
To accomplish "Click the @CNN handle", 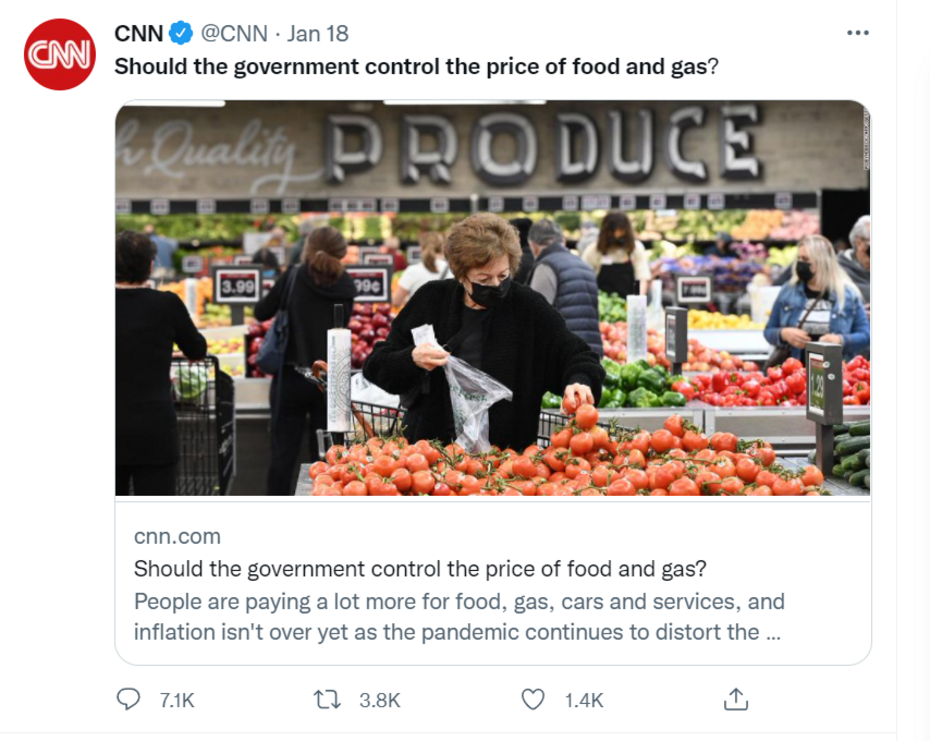I will tap(234, 33).
